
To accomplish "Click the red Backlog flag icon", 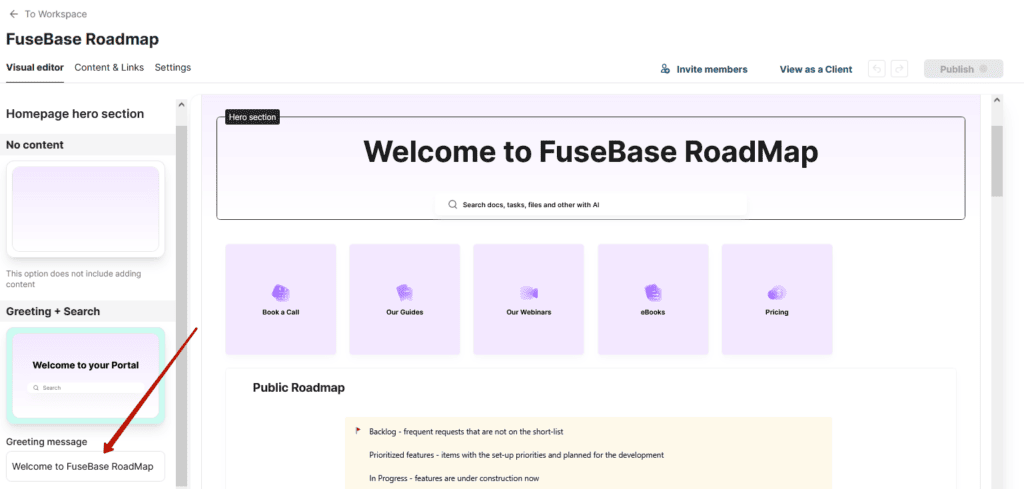I will 358,431.
